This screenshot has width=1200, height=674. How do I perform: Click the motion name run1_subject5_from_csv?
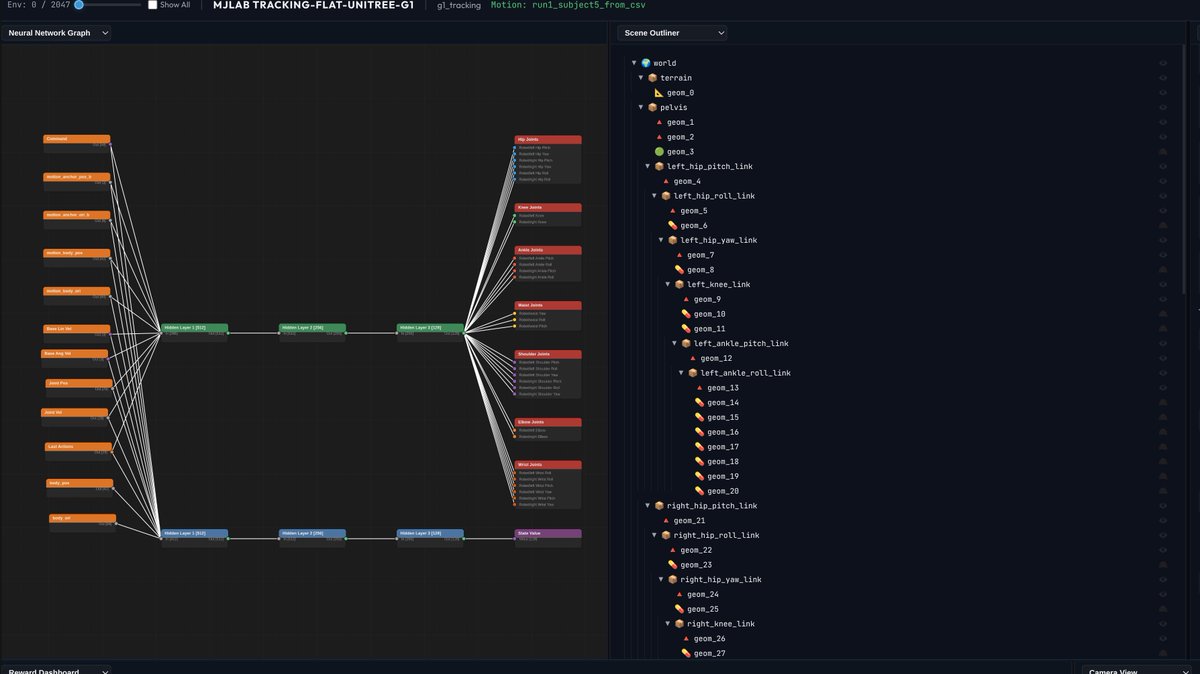pyautogui.click(x=589, y=5)
